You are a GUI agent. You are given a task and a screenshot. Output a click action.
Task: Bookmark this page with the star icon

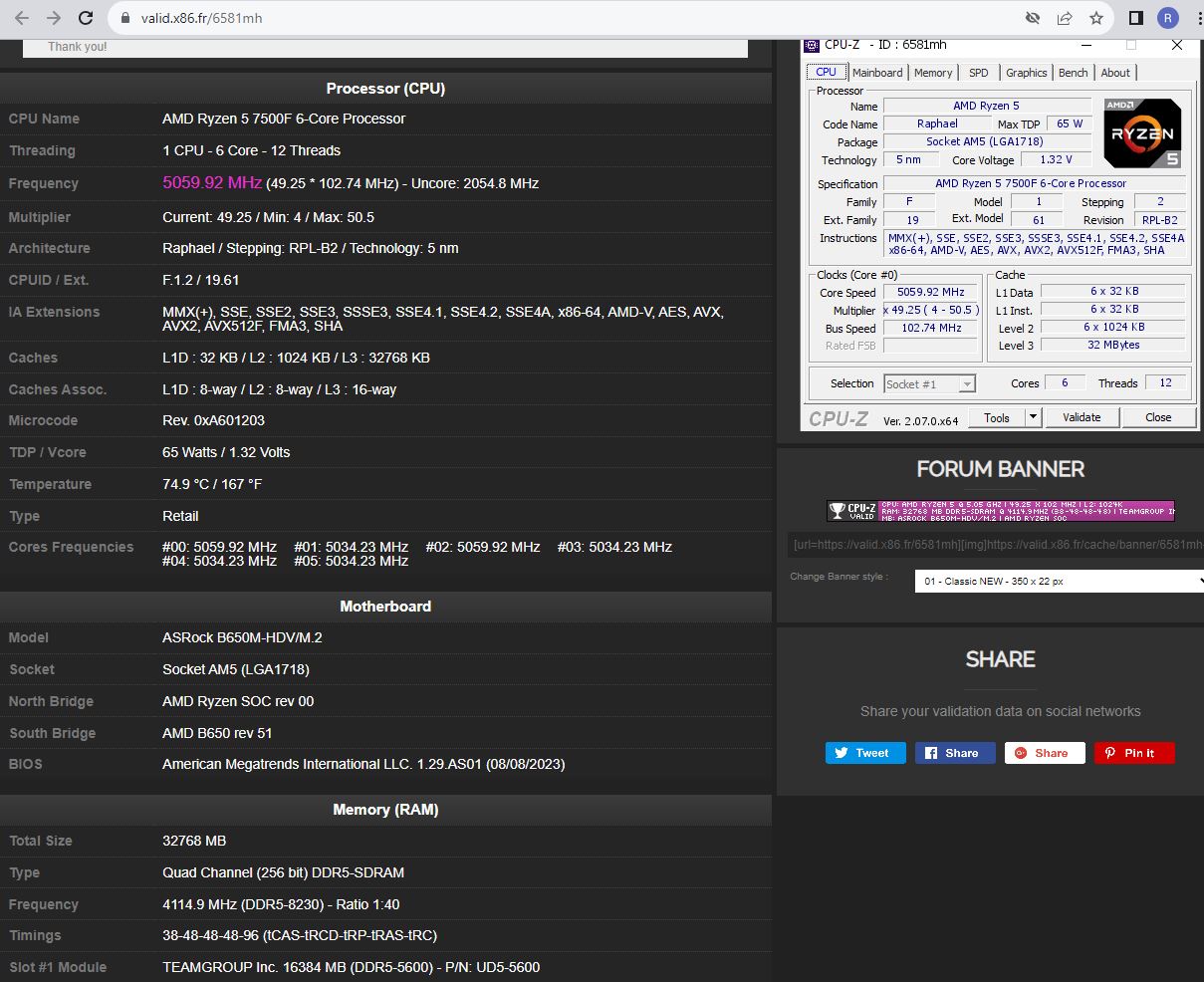[1096, 18]
